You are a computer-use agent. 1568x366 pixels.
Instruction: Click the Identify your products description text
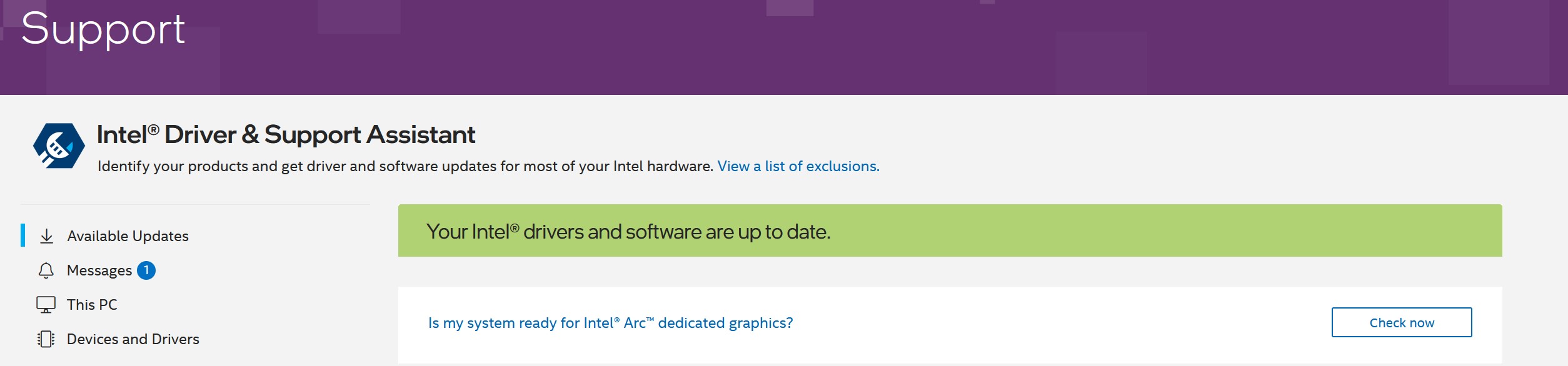[x=405, y=166]
